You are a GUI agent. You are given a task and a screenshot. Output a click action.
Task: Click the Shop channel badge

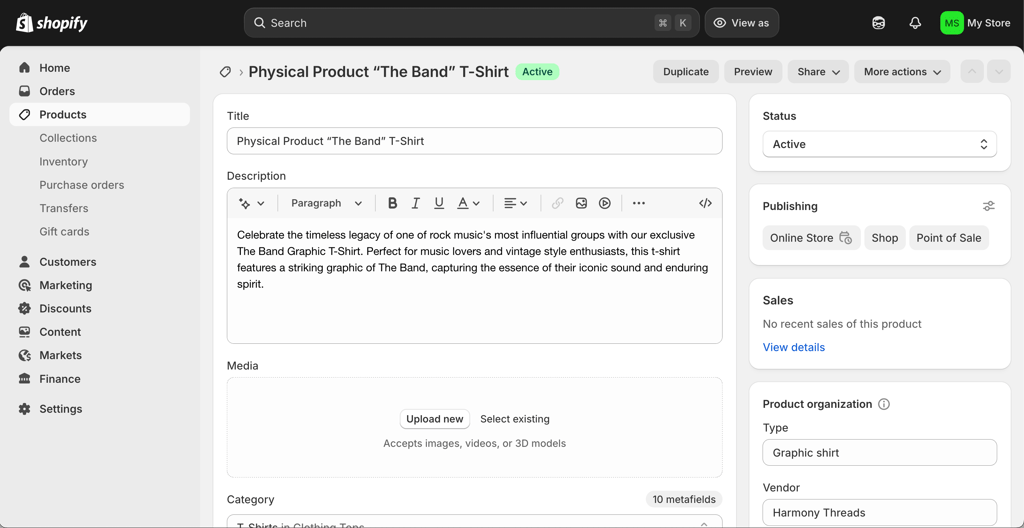pos(885,238)
